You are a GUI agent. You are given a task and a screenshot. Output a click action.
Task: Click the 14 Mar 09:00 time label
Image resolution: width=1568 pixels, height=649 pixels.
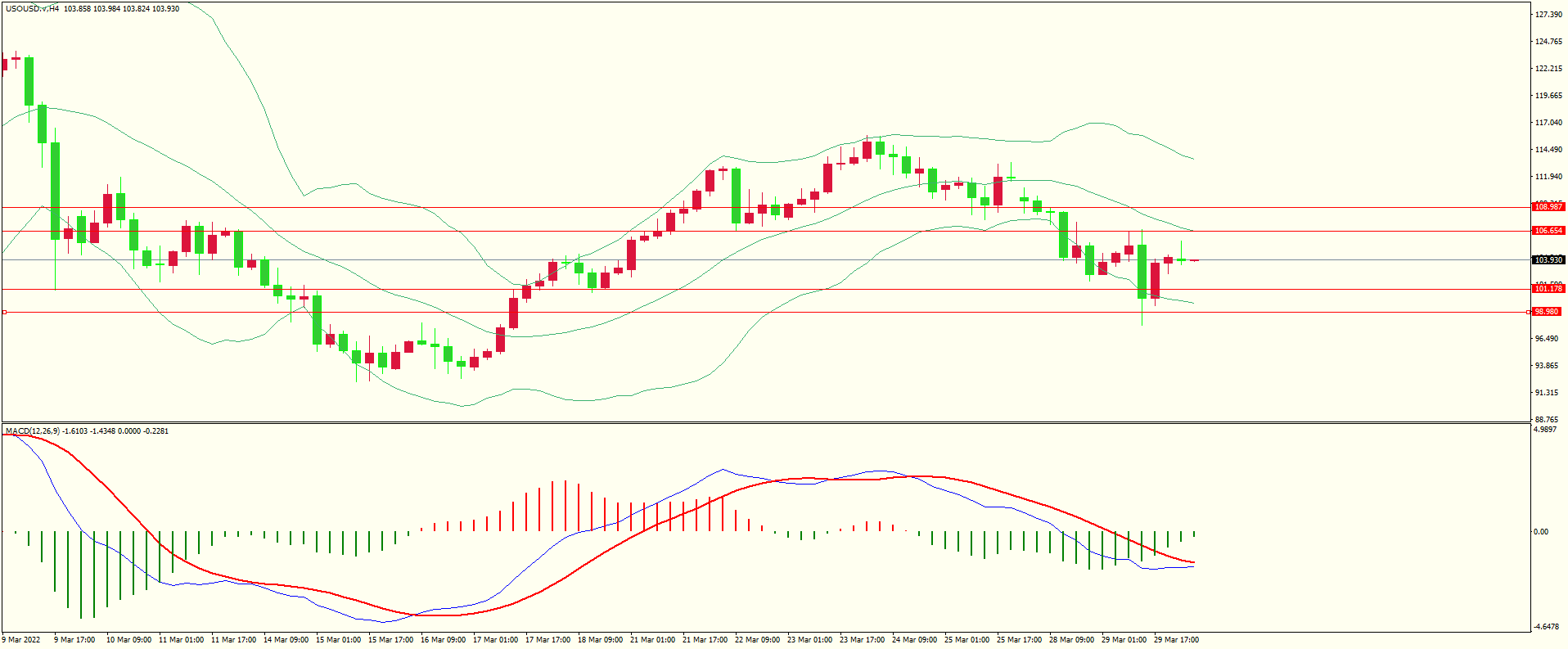pos(286,640)
